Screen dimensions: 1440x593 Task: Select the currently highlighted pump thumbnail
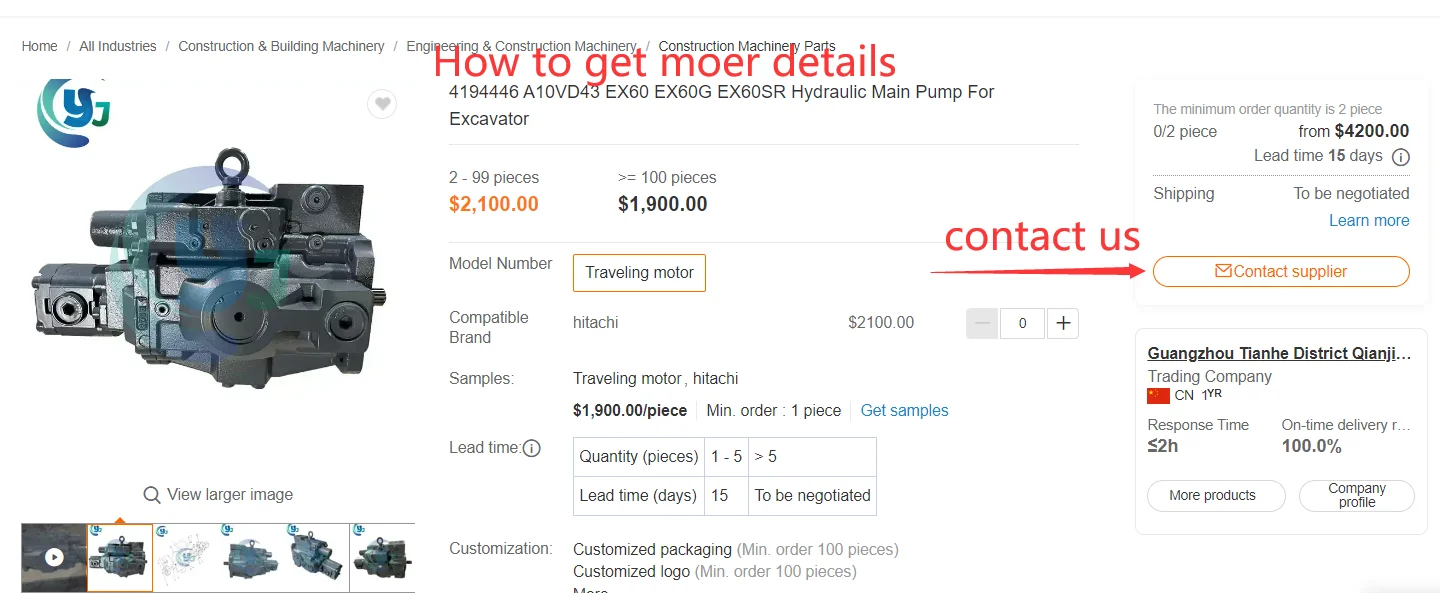120,557
